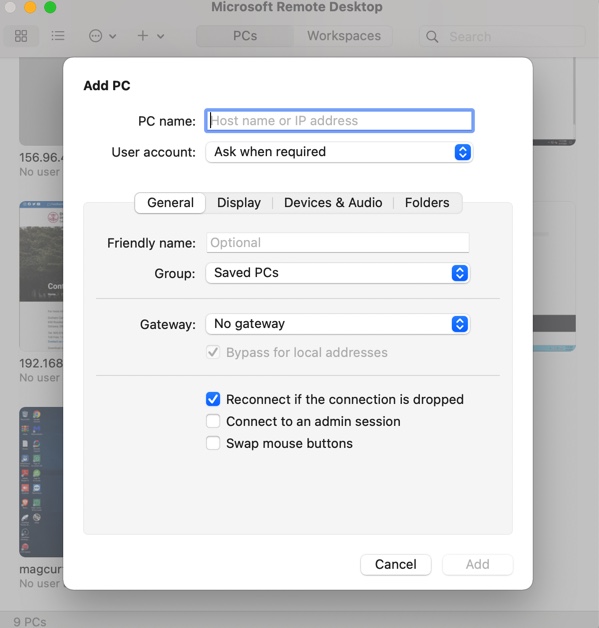The image size is (599, 628).
Task: Click the '9 PCs' status text
Action: [30, 622]
